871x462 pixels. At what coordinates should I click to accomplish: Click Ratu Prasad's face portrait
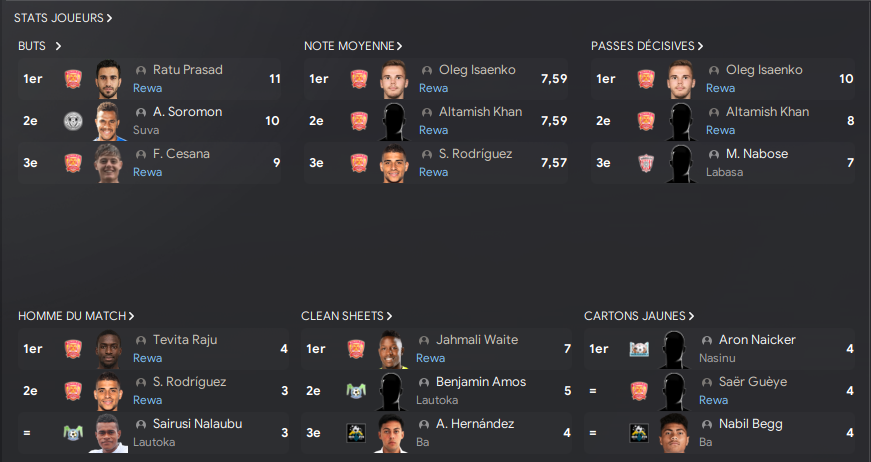[108, 79]
